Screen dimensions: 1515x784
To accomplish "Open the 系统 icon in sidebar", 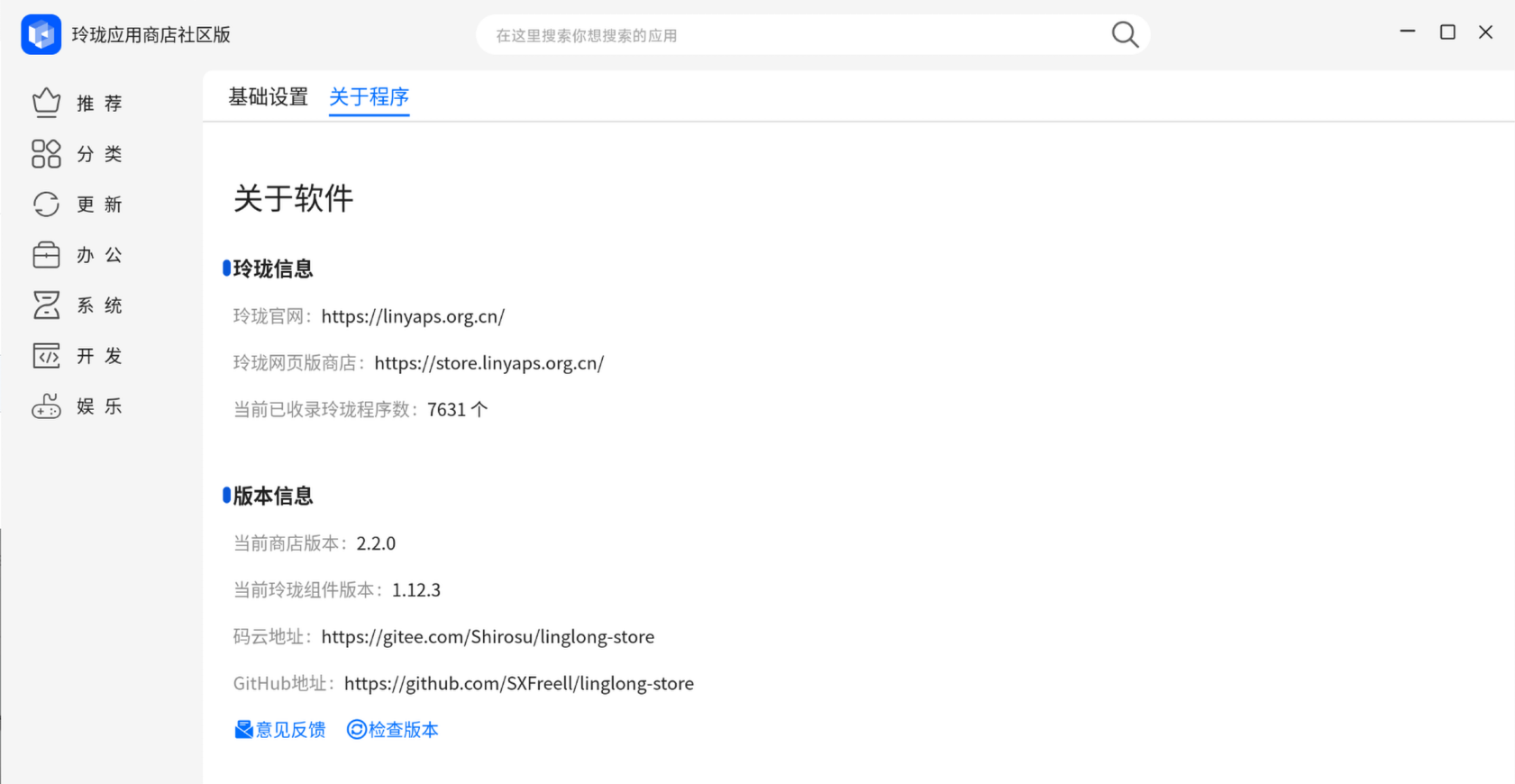I will [46, 305].
